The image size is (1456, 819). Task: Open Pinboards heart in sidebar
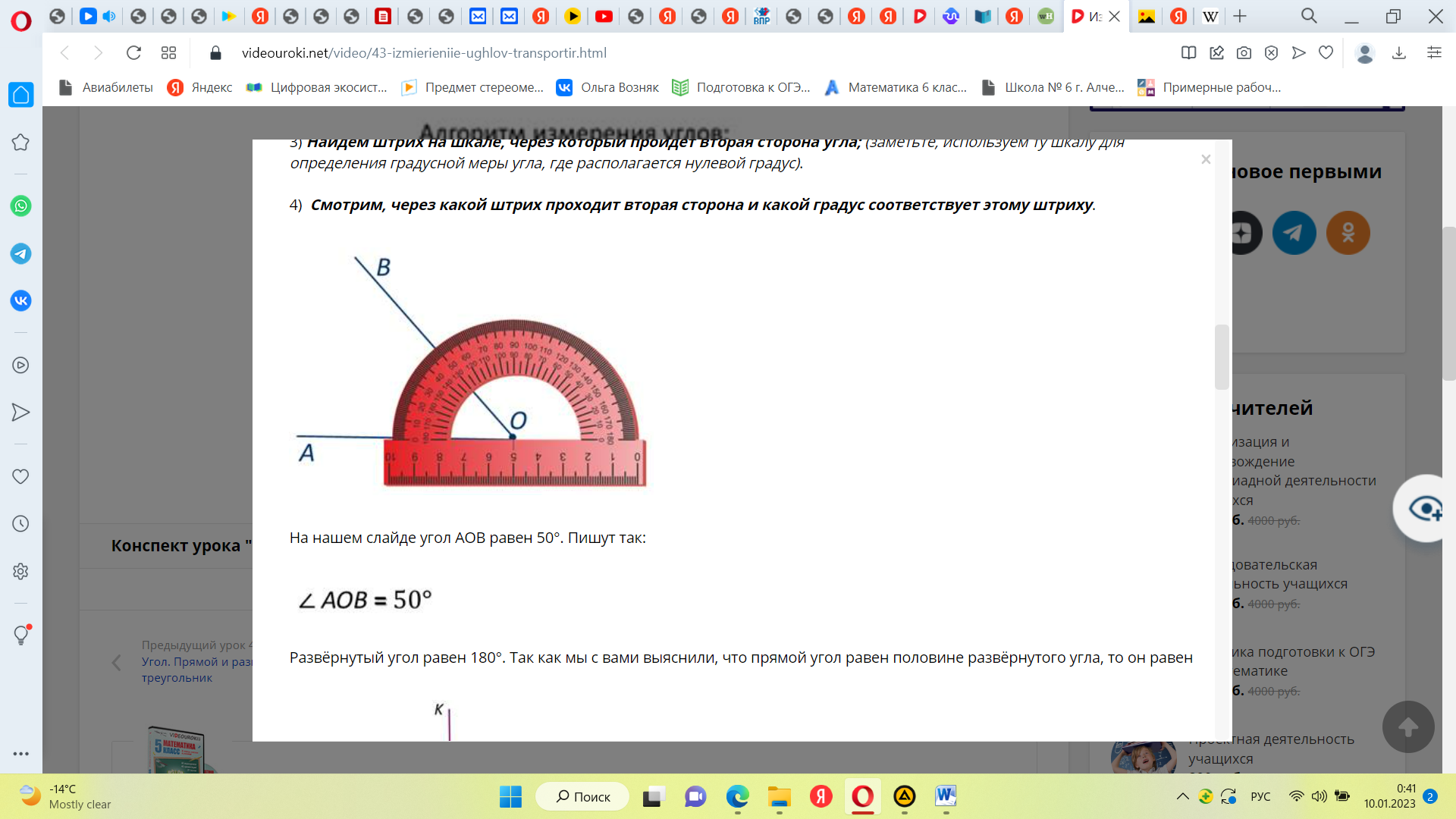[20, 476]
